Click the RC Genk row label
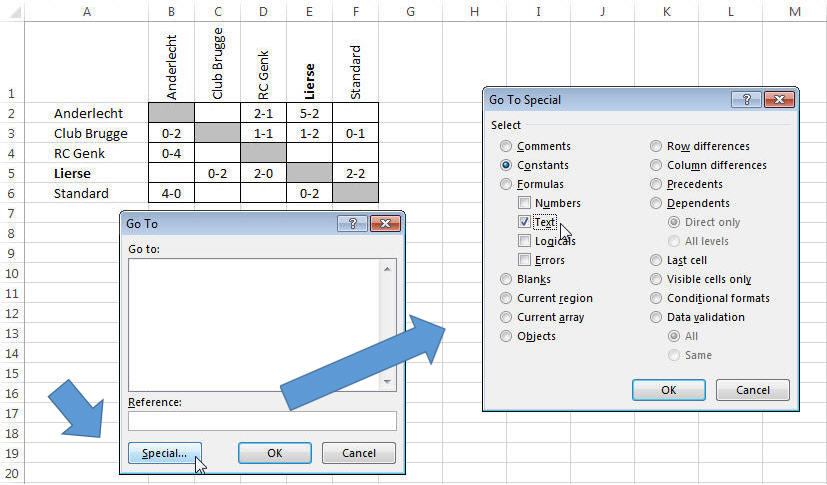 click(x=79, y=153)
